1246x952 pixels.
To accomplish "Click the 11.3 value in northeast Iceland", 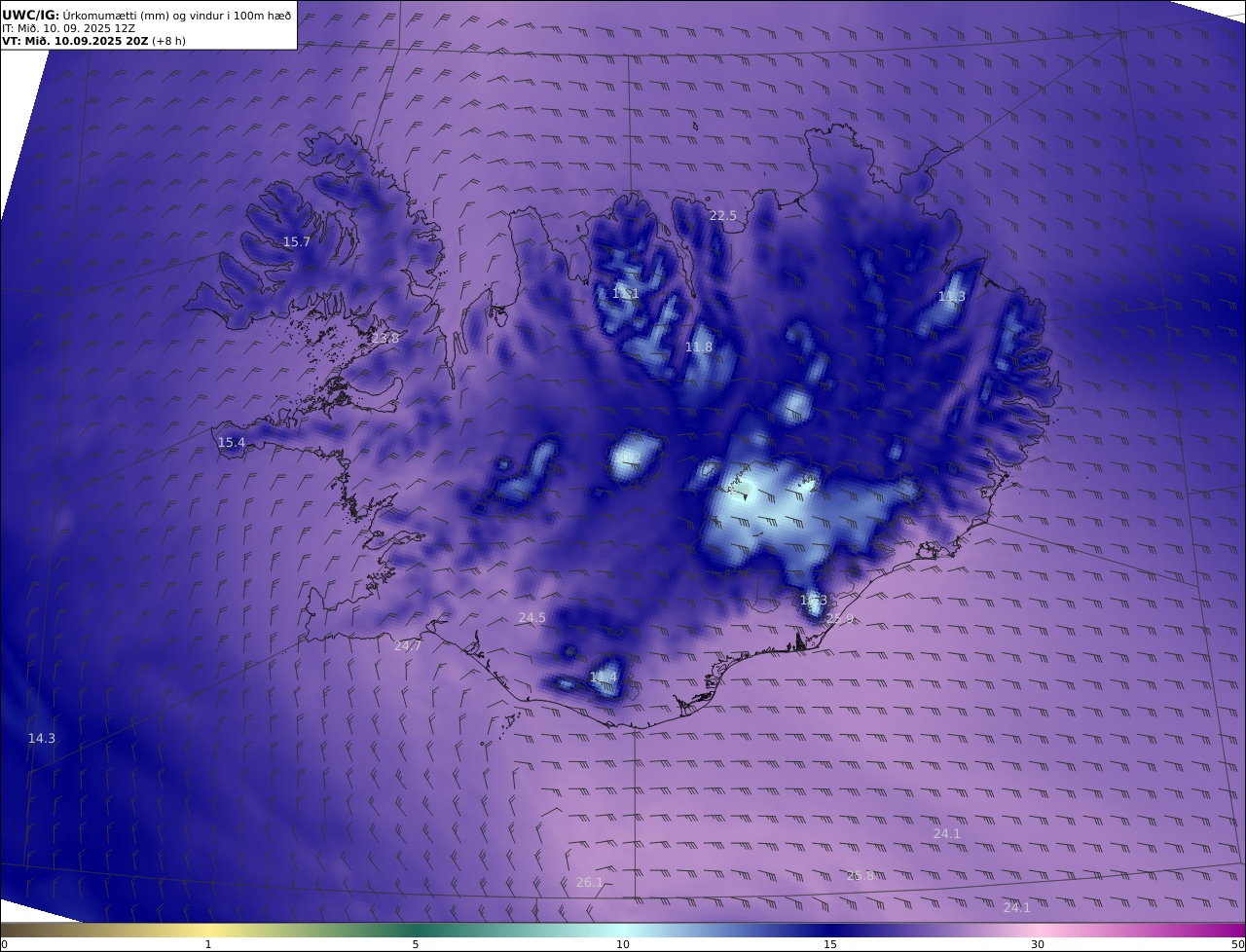I will click(x=952, y=297).
